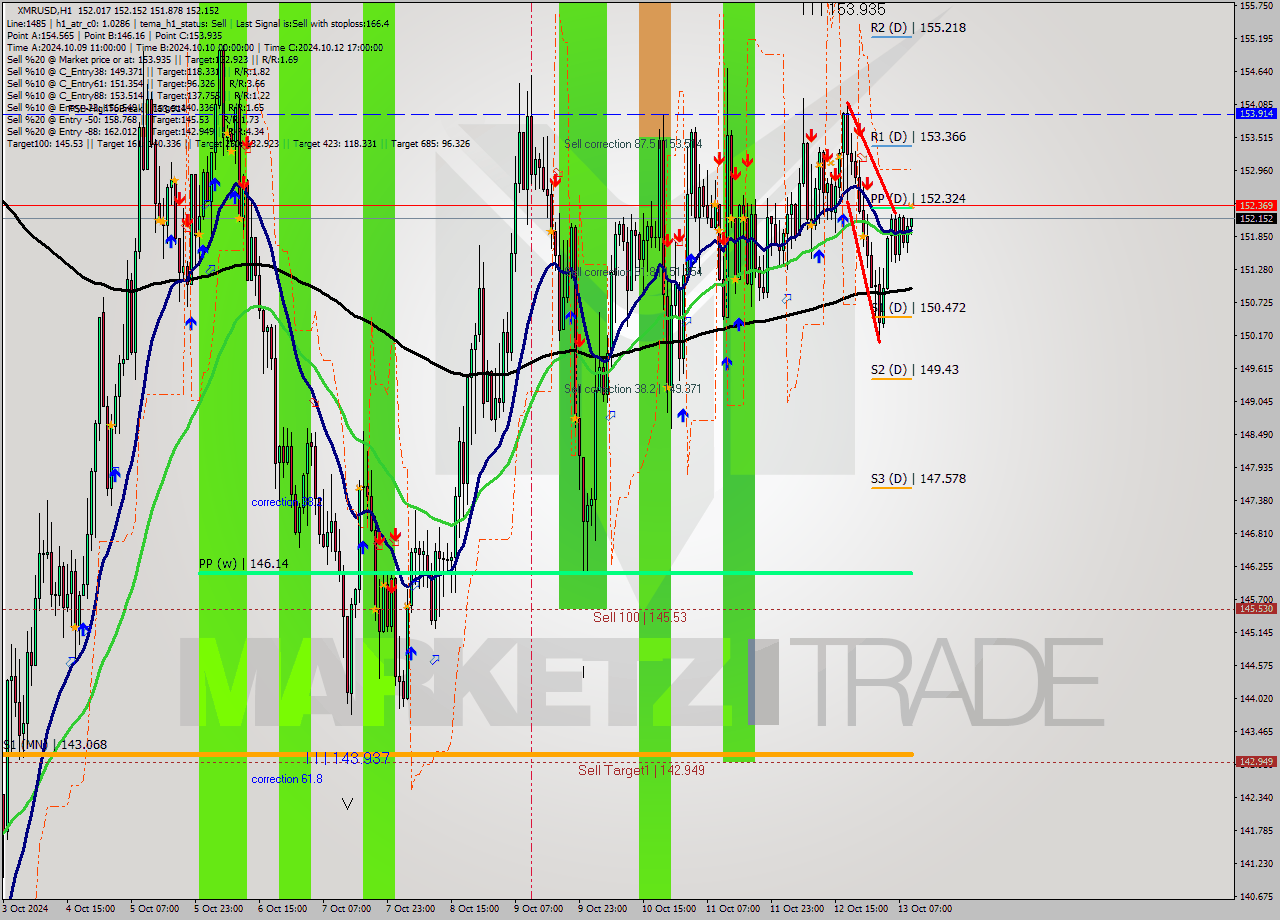
Task: Click the '8 Oct 15:00' time axis label
Action: pyautogui.click(x=474, y=909)
